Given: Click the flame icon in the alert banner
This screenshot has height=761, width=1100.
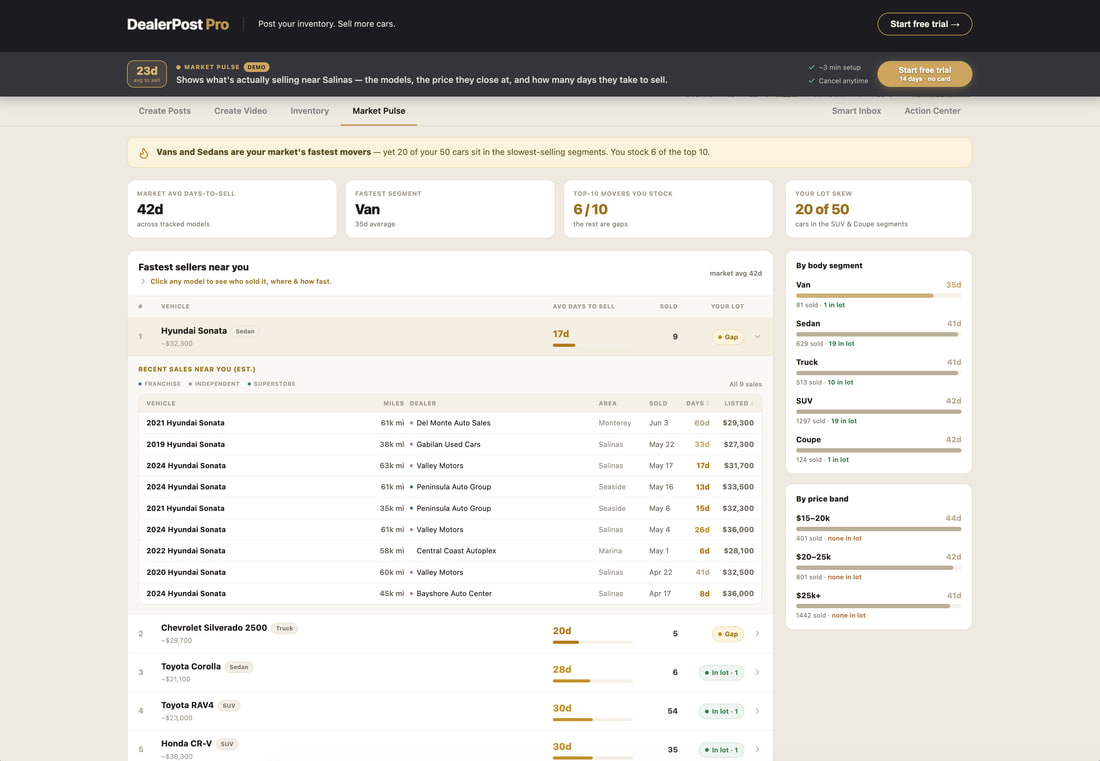Looking at the screenshot, I should pyautogui.click(x=143, y=153).
